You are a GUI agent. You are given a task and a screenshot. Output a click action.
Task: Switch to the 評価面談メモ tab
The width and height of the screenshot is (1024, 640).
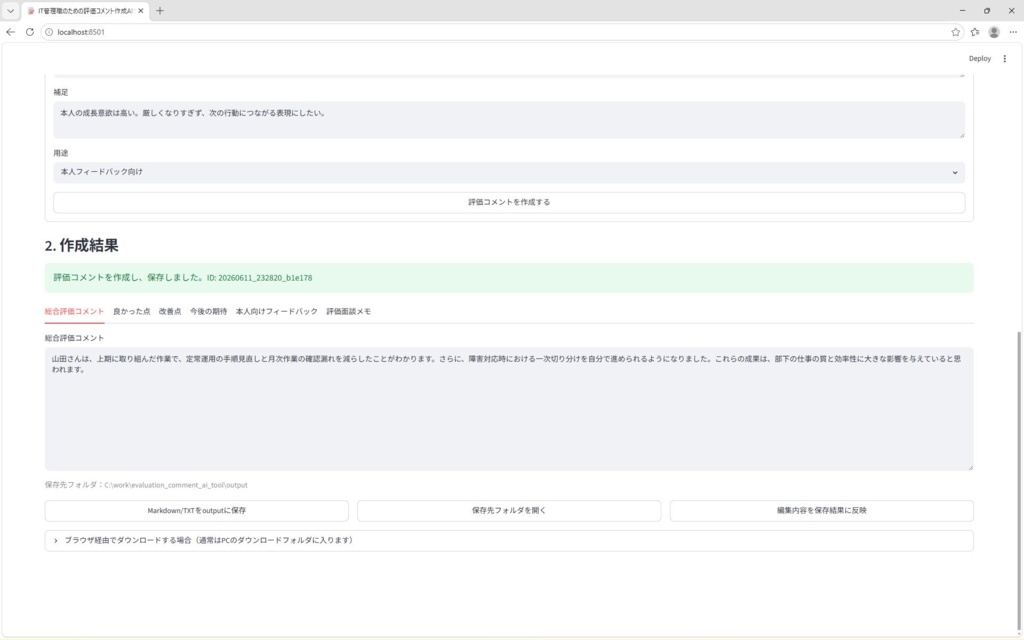tap(348, 312)
